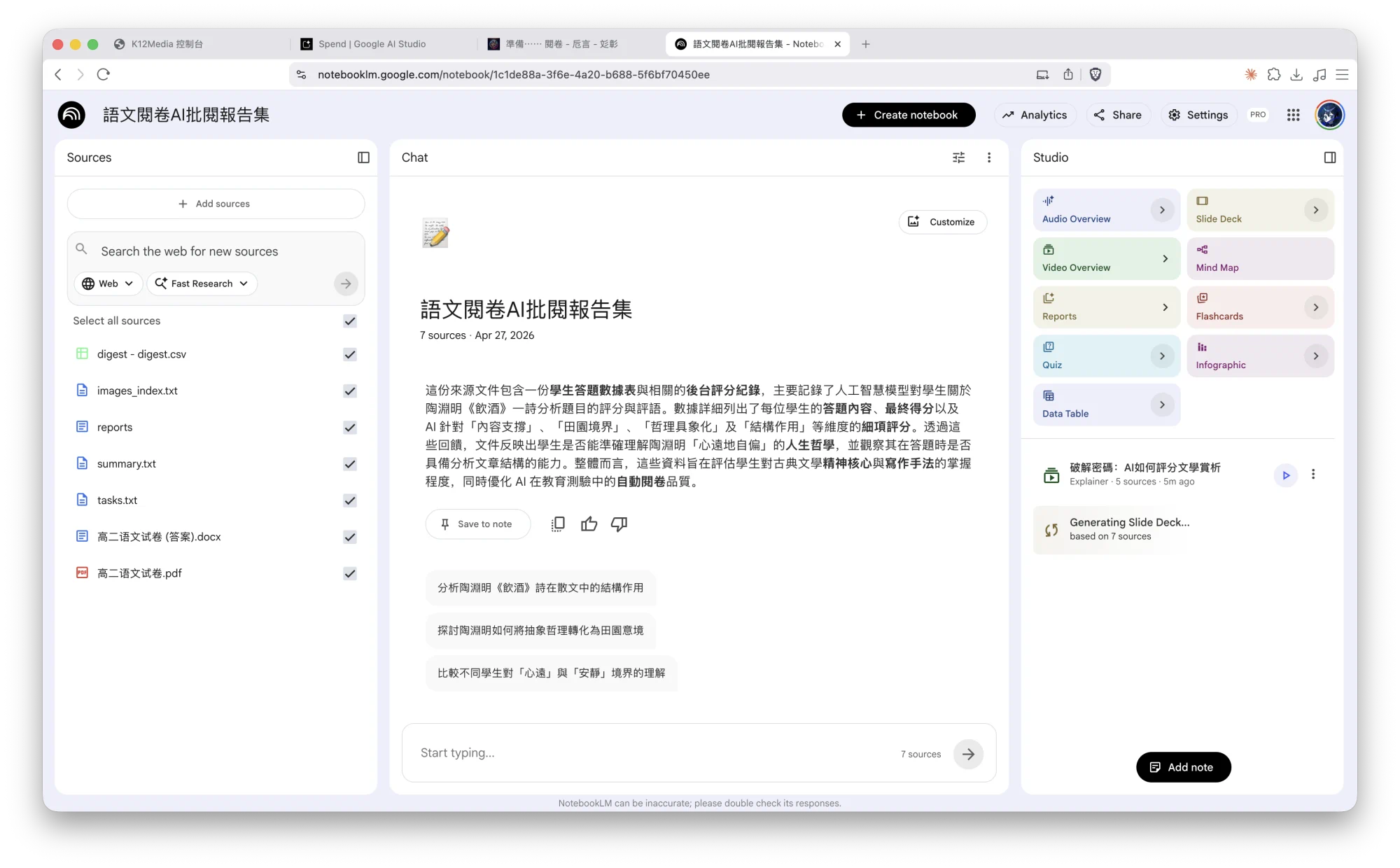Open Slide Deck options via its chevron
This screenshot has width=1400, height=868.
tap(1316, 209)
